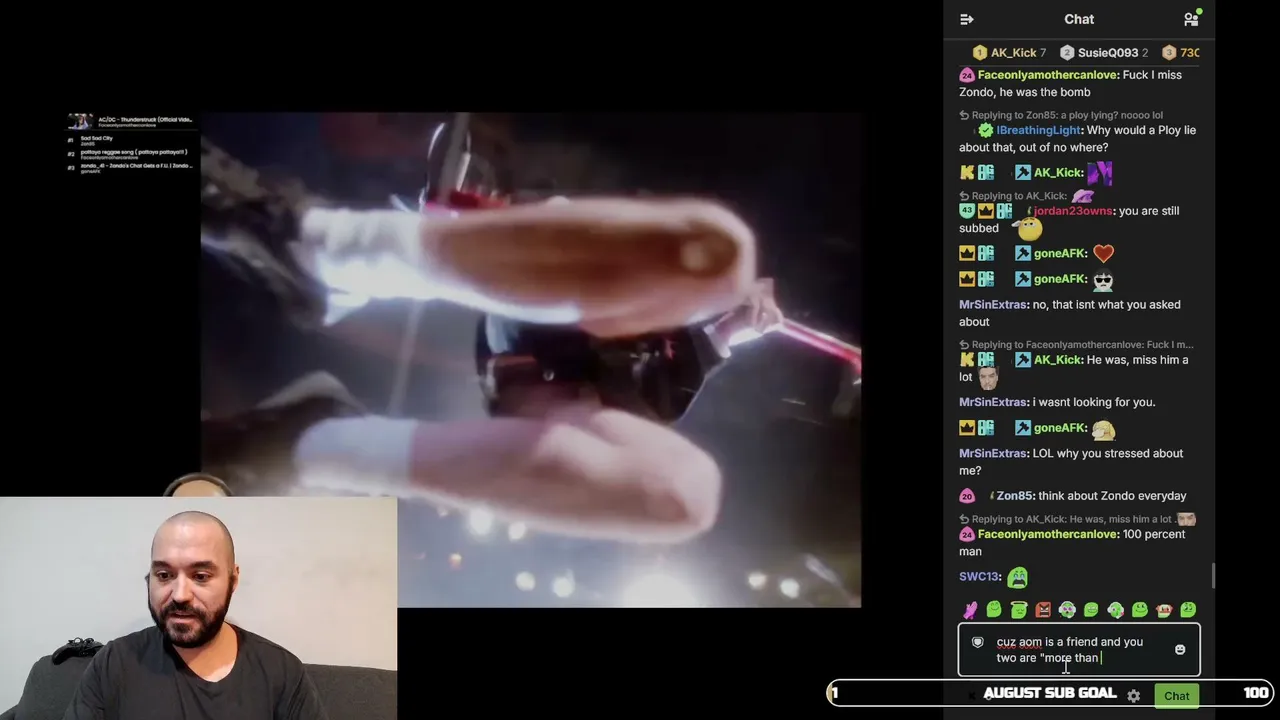The image size is (1280, 720).
Task: Open the emoji picker in the message box
Action: tap(1180, 650)
